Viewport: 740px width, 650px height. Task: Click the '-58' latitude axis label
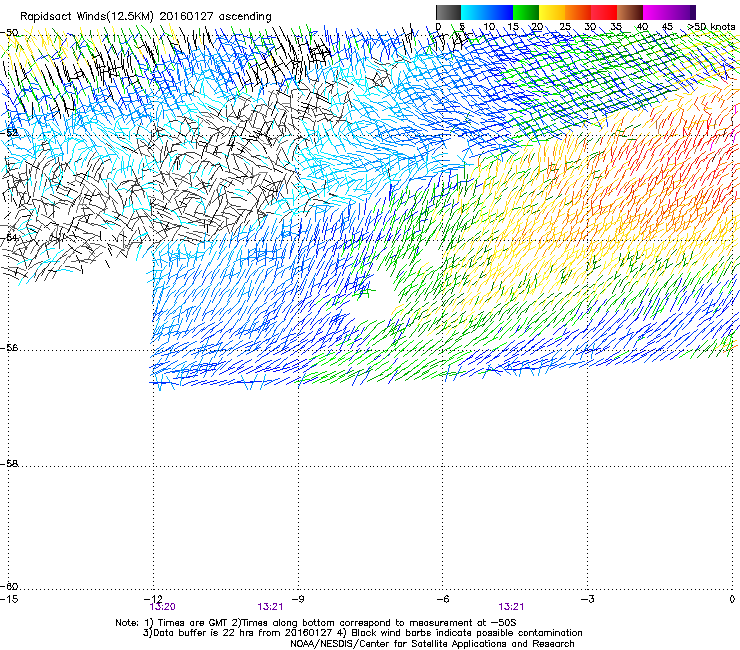(10, 464)
